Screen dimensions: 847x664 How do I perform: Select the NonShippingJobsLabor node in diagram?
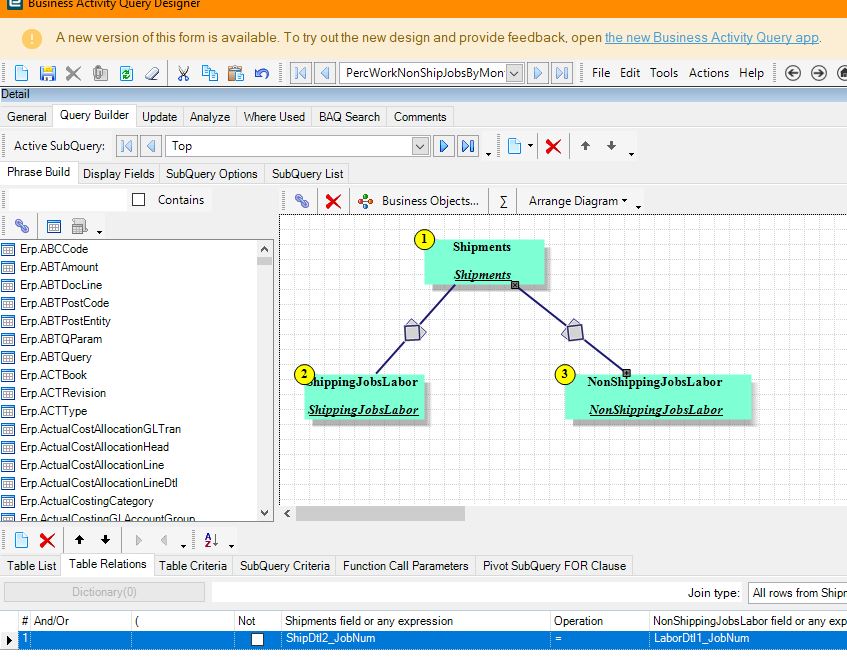pyautogui.click(x=657, y=397)
